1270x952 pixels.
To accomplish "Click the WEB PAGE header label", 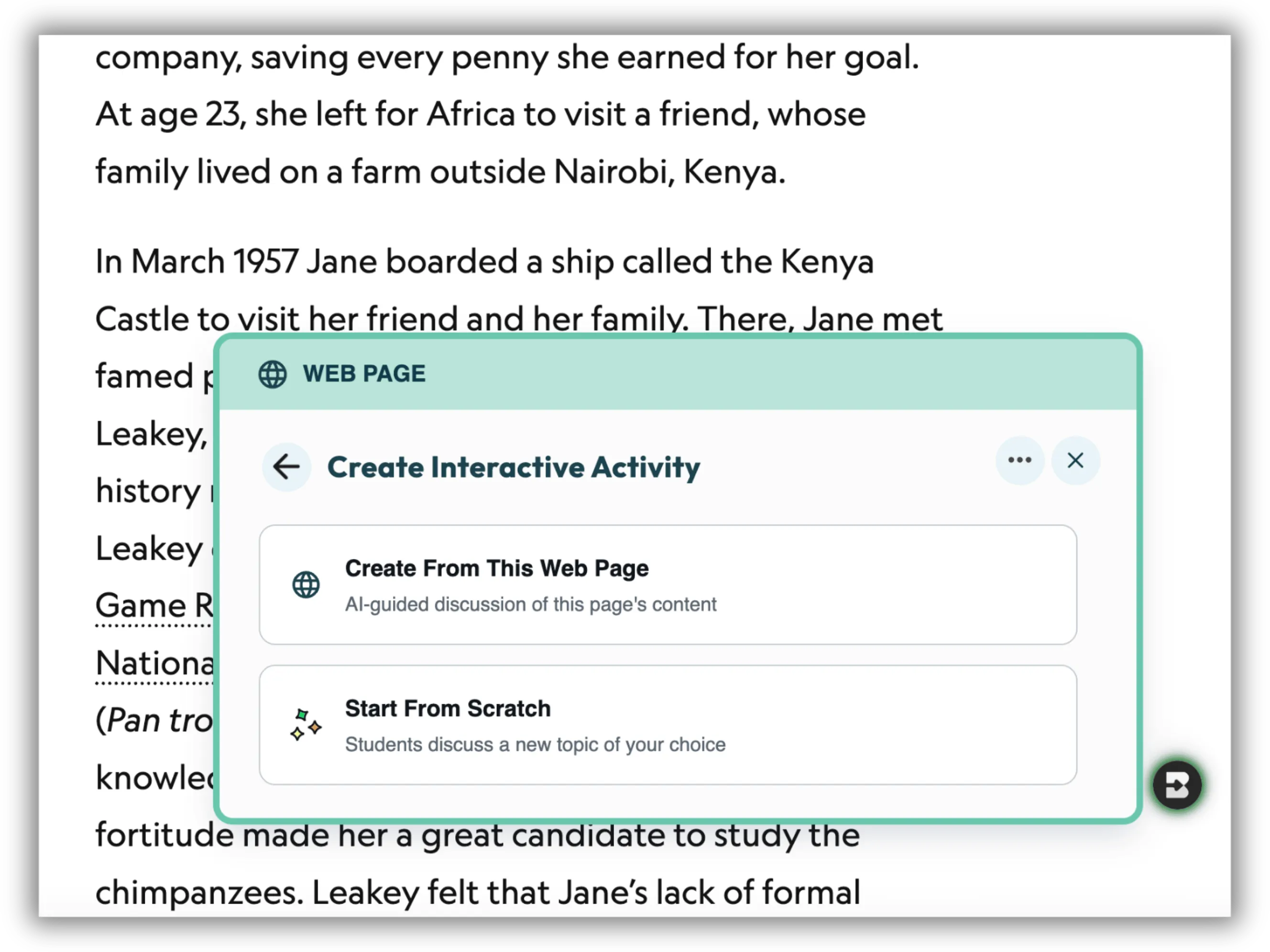I will pos(364,374).
